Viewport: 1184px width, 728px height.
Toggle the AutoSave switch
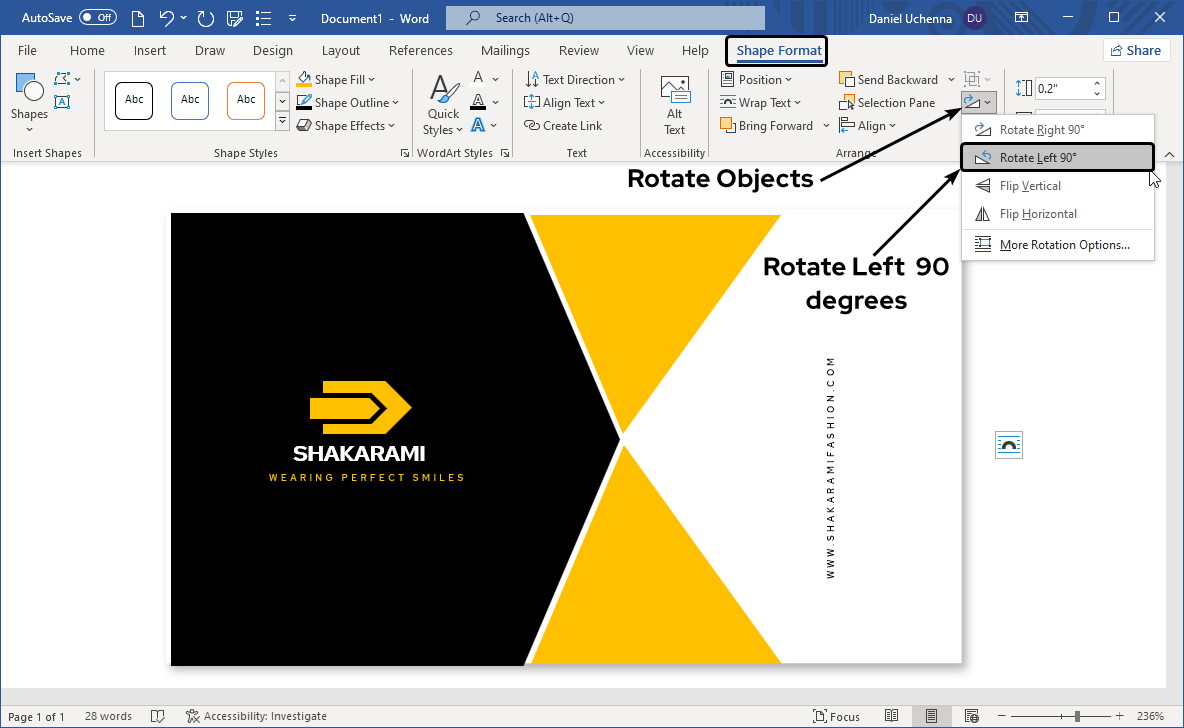point(98,18)
